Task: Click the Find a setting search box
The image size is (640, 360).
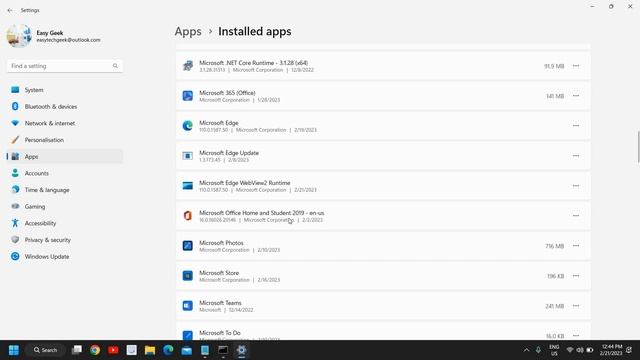Action: click(x=64, y=66)
